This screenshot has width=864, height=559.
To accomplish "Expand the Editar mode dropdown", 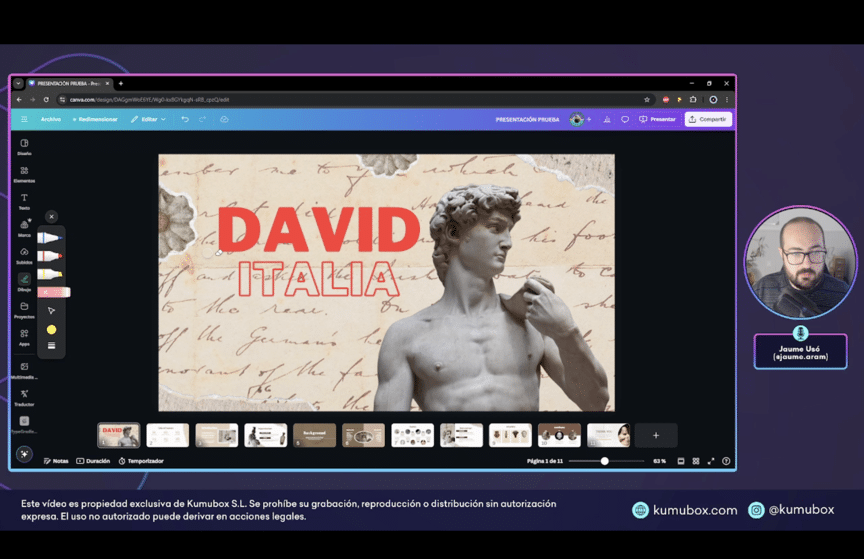I will (148, 119).
